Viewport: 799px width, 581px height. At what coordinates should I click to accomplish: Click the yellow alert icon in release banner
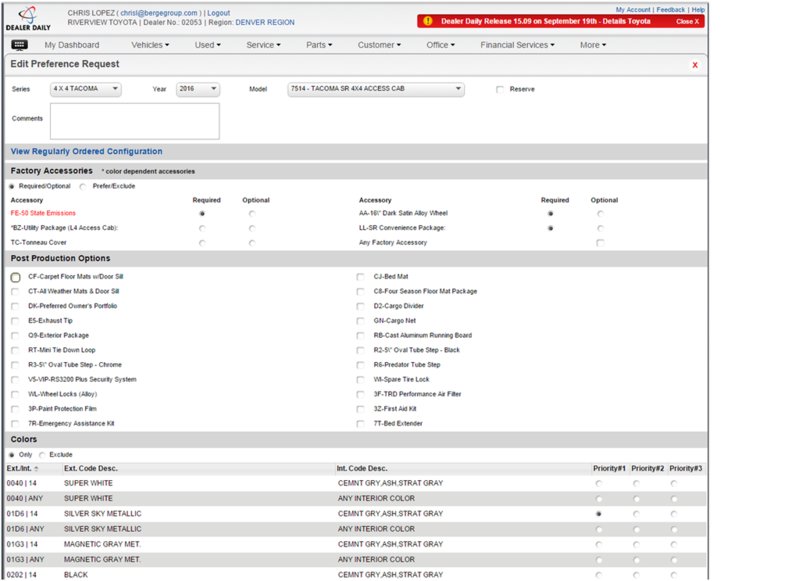(428, 21)
